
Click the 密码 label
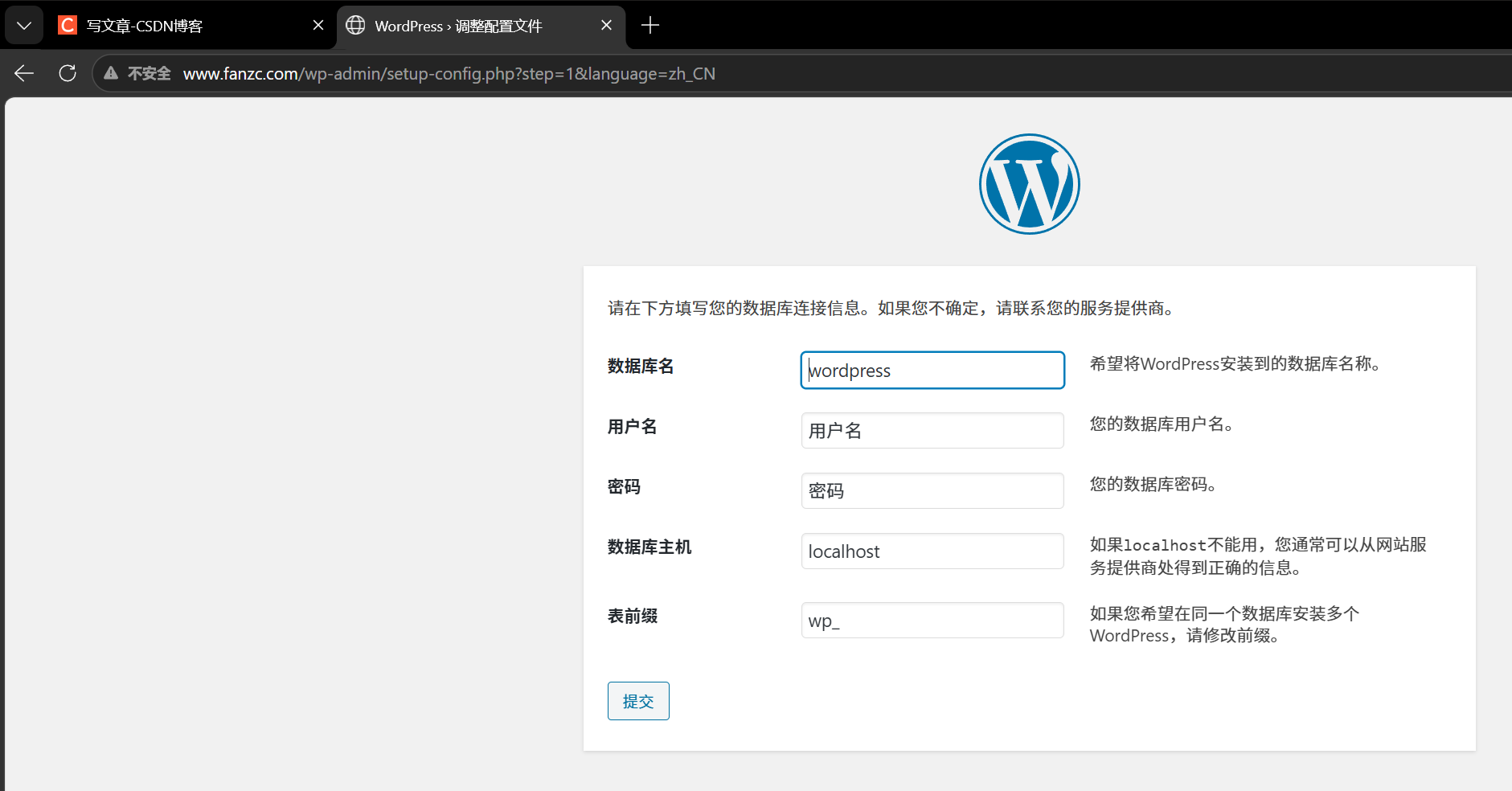624,487
